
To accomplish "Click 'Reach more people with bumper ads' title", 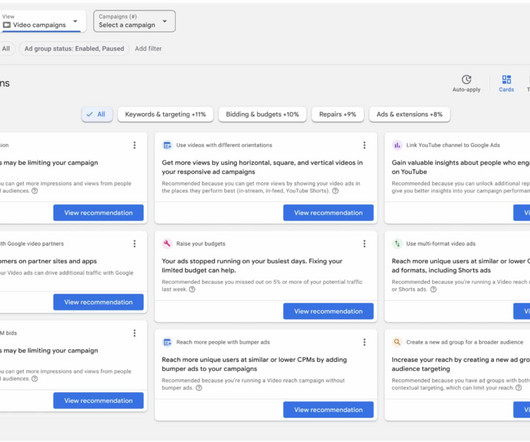I will (x=223, y=342).
